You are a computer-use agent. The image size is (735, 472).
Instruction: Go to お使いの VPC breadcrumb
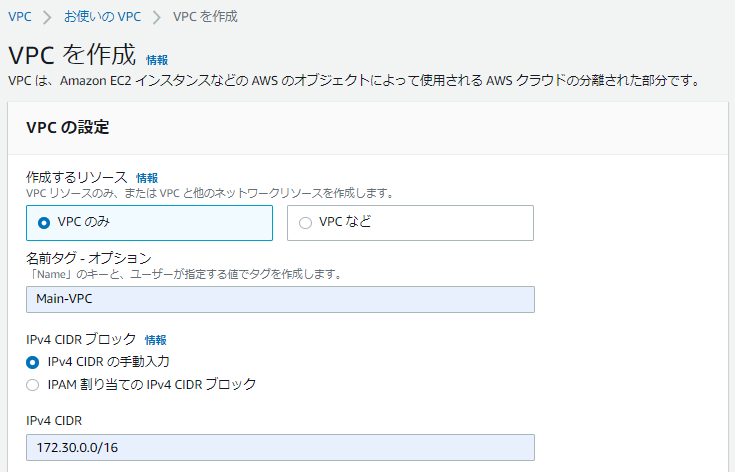point(101,16)
